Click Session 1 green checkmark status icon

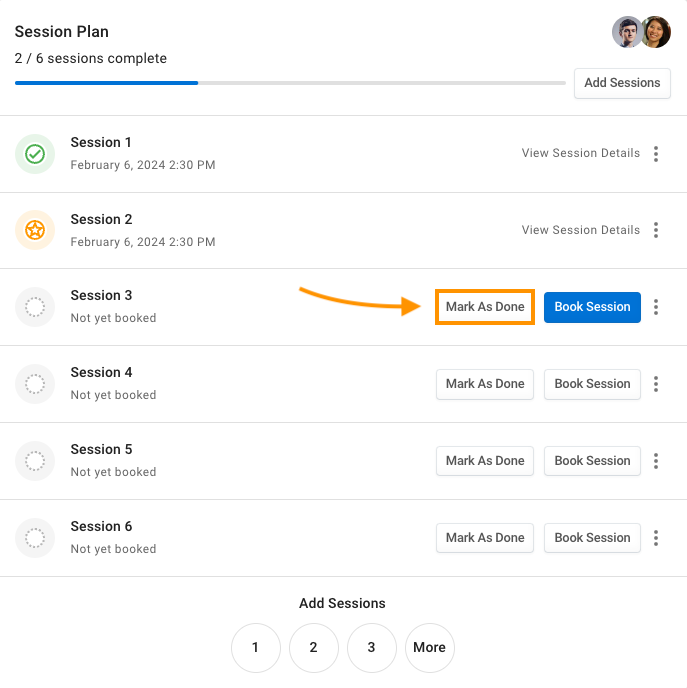(x=35, y=154)
